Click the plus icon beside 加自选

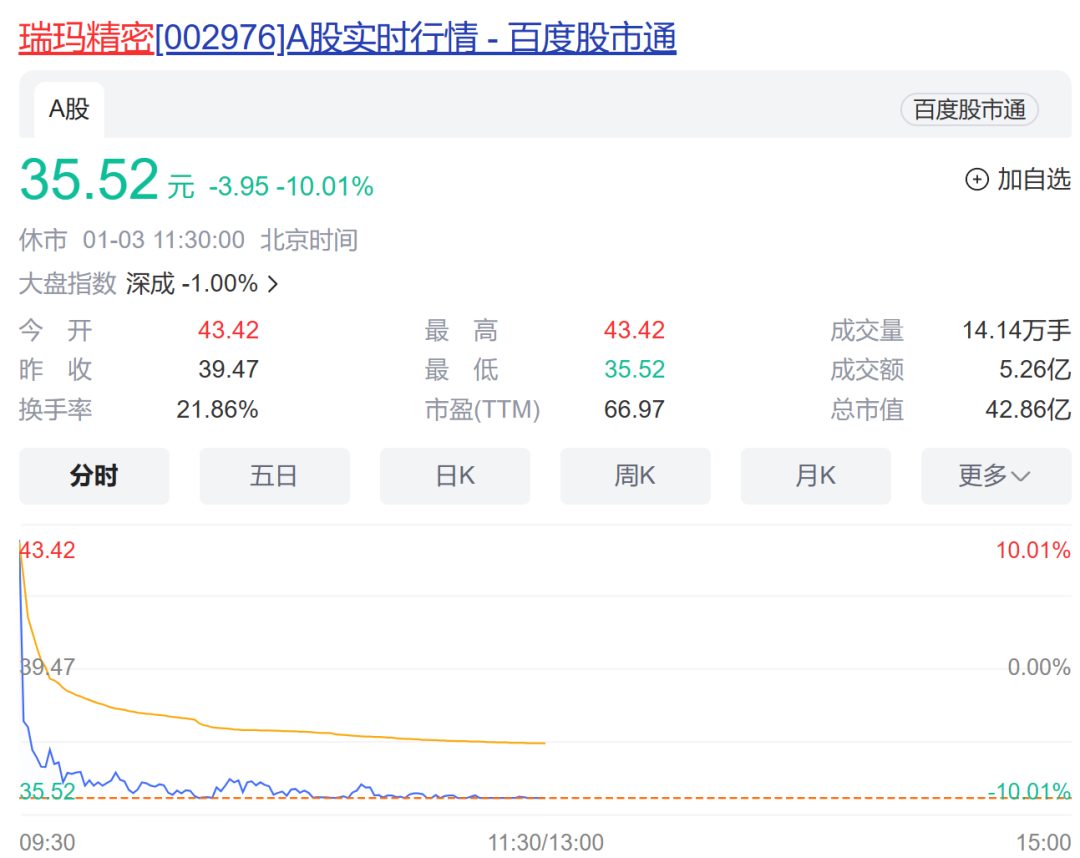click(977, 180)
